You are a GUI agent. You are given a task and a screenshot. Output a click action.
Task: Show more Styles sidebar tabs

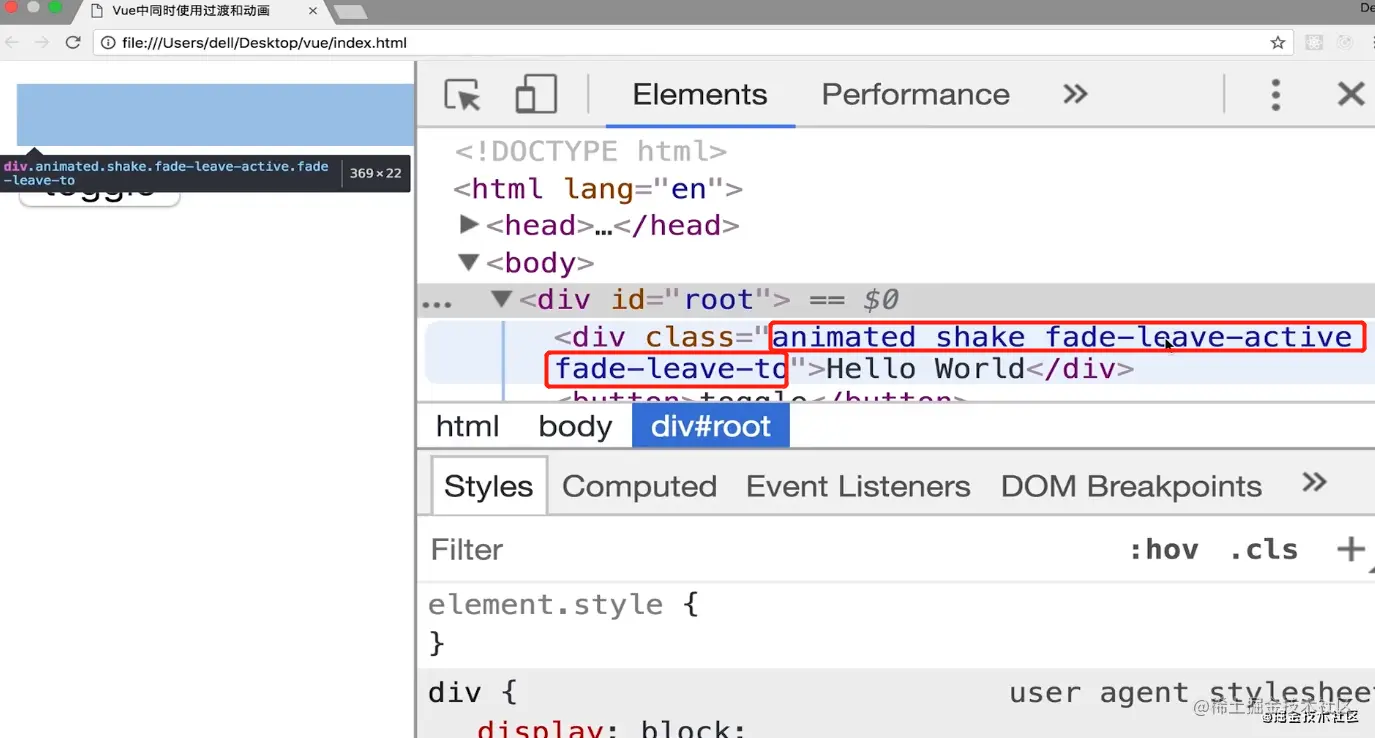pos(1314,483)
